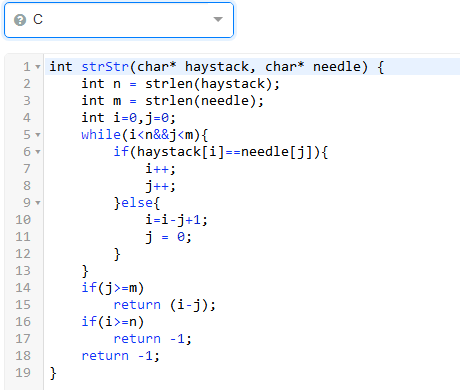The width and height of the screenshot is (460, 390).
Task: Click on 'j++;' statement
Action: [160, 186]
